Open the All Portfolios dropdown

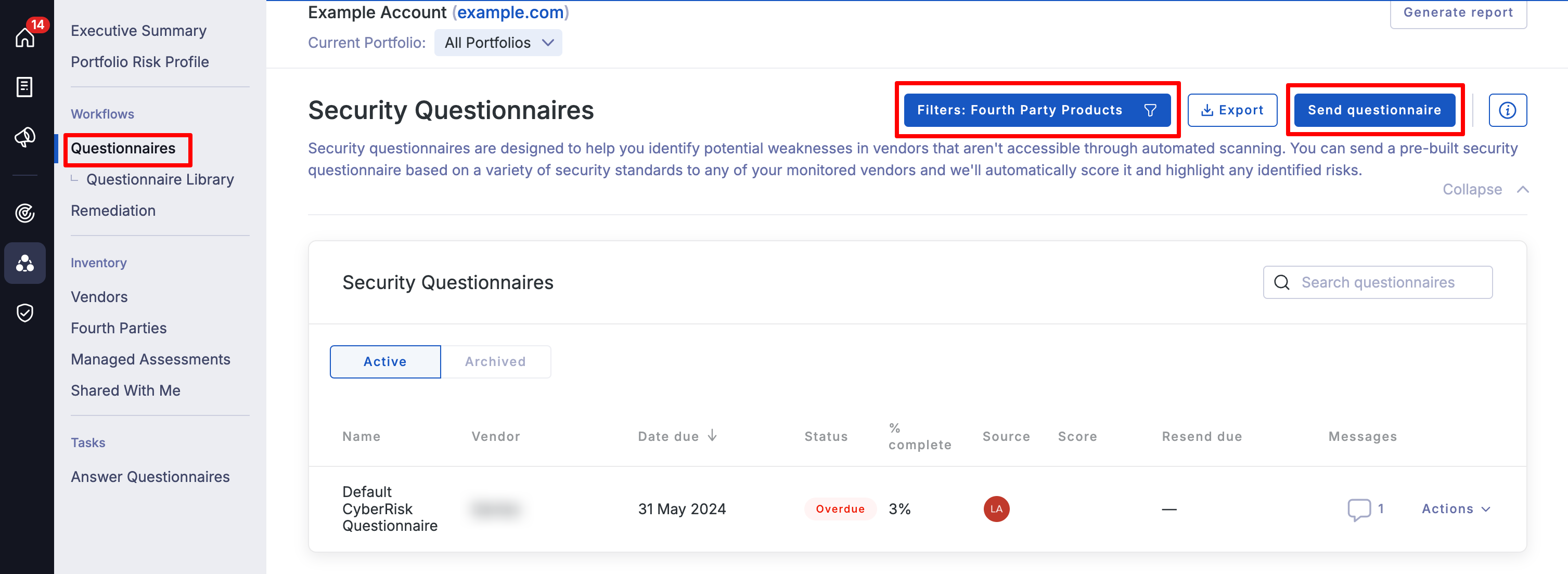click(498, 43)
